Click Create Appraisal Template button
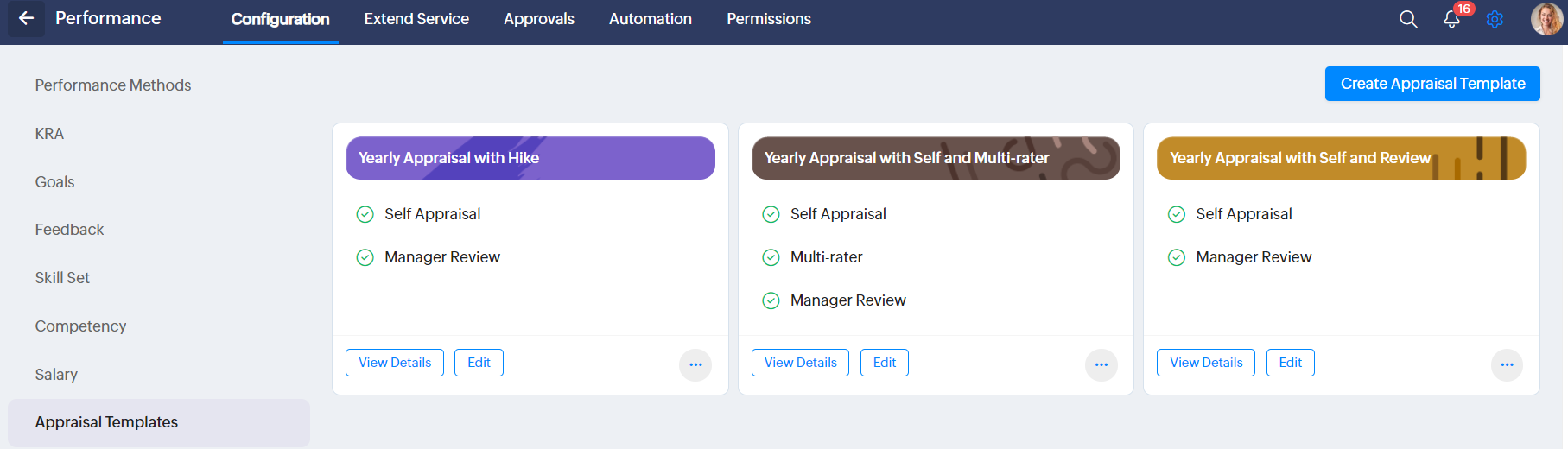1568x449 pixels. (x=1432, y=84)
